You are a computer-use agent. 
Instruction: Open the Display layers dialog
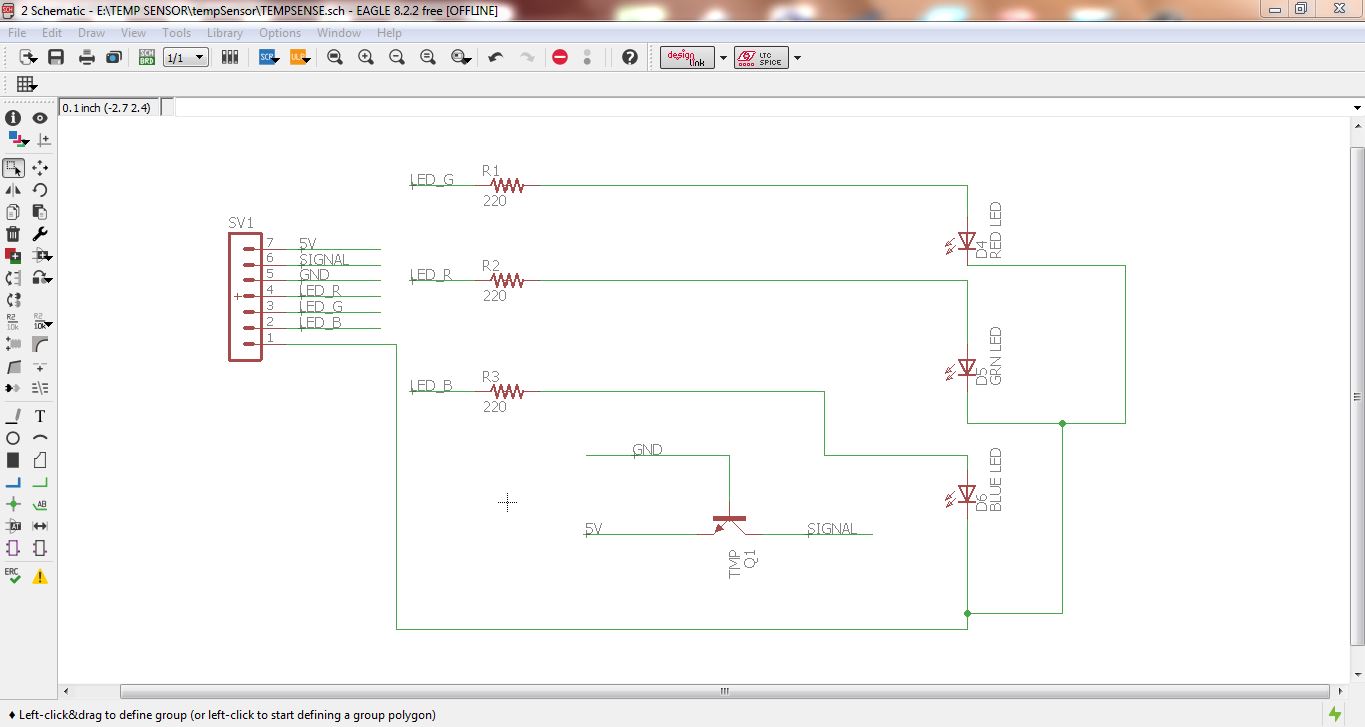click(x=14, y=138)
